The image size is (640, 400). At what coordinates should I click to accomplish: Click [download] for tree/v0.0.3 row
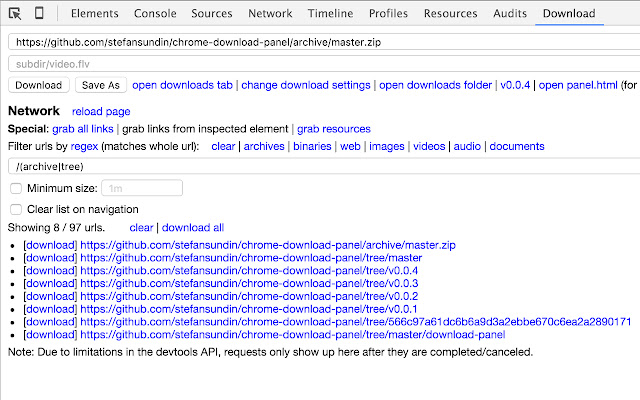click(x=50, y=283)
